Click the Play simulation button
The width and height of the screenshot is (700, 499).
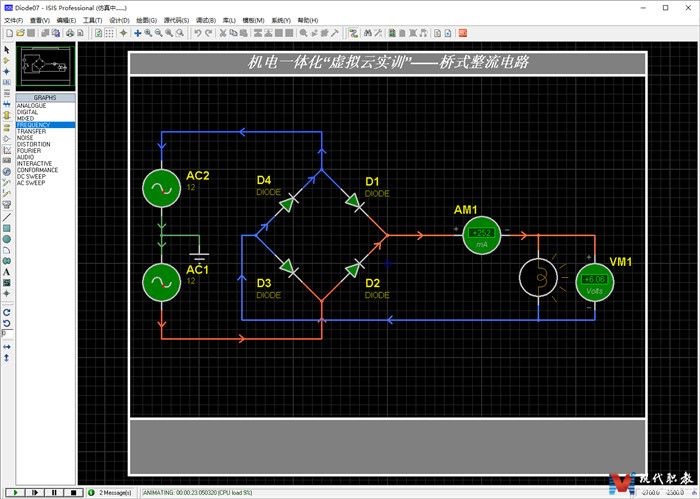pyautogui.click(x=15, y=492)
